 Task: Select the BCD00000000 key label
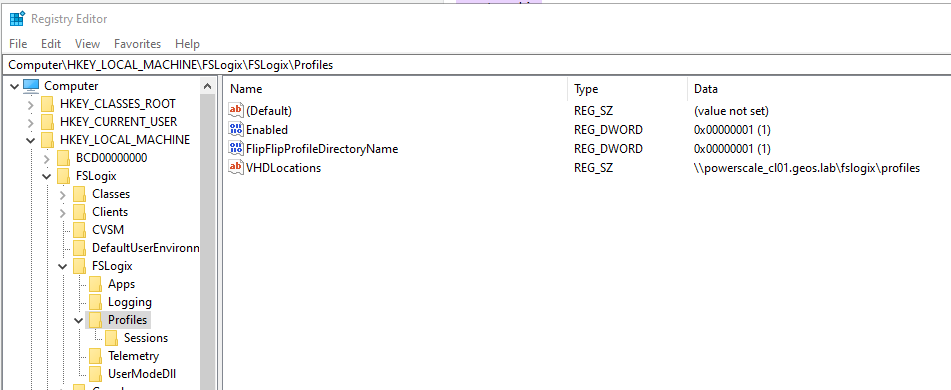click(112, 158)
